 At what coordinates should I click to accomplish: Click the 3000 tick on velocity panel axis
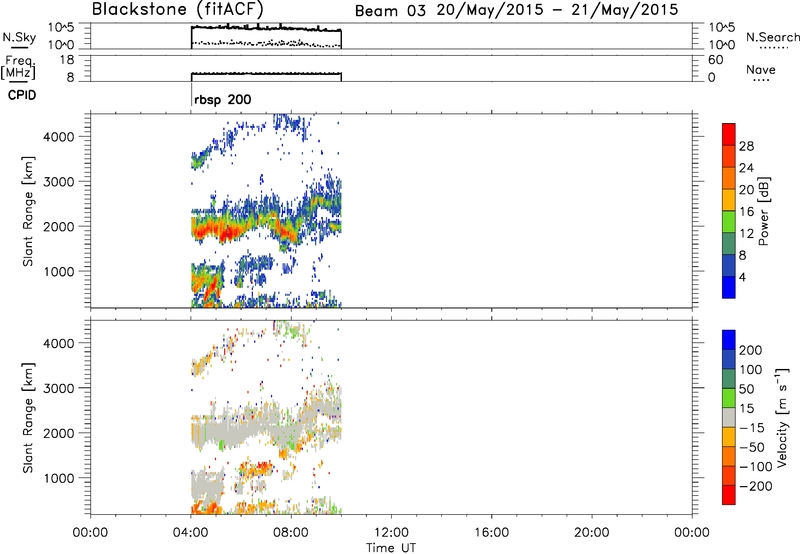coord(59,388)
